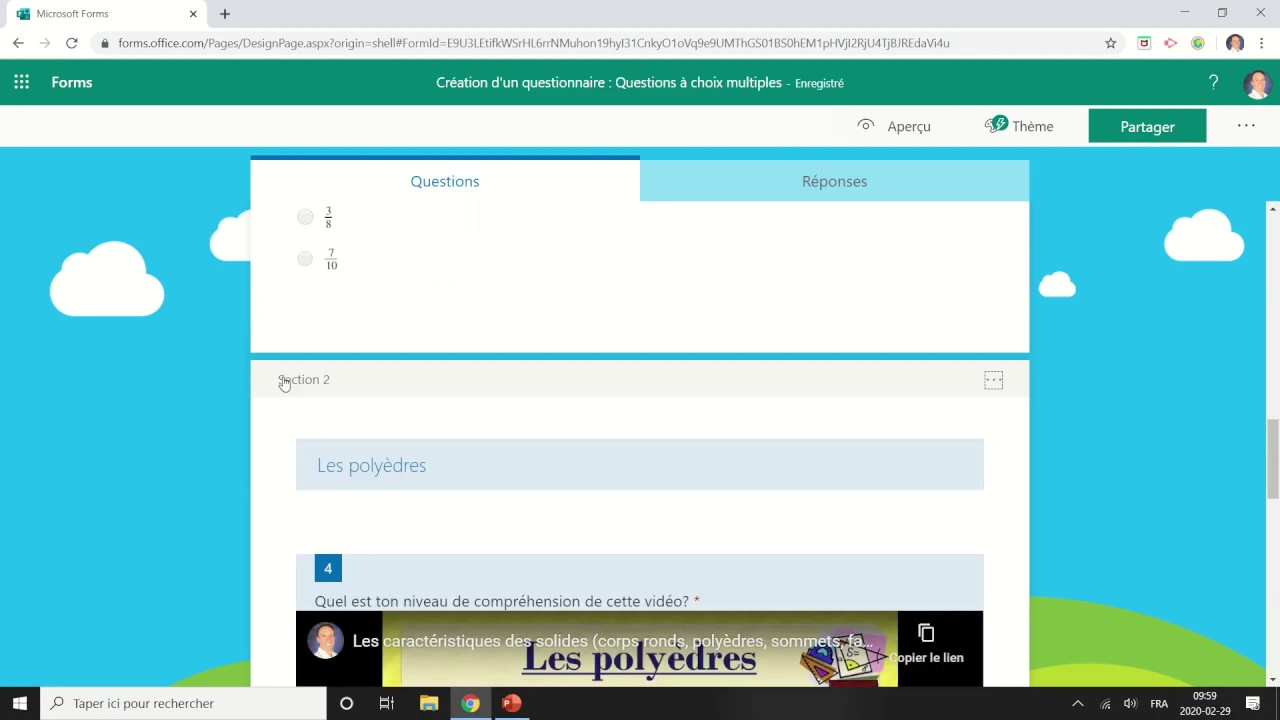Open a new browser tab
Screen dimensions: 1280x720
(225, 14)
